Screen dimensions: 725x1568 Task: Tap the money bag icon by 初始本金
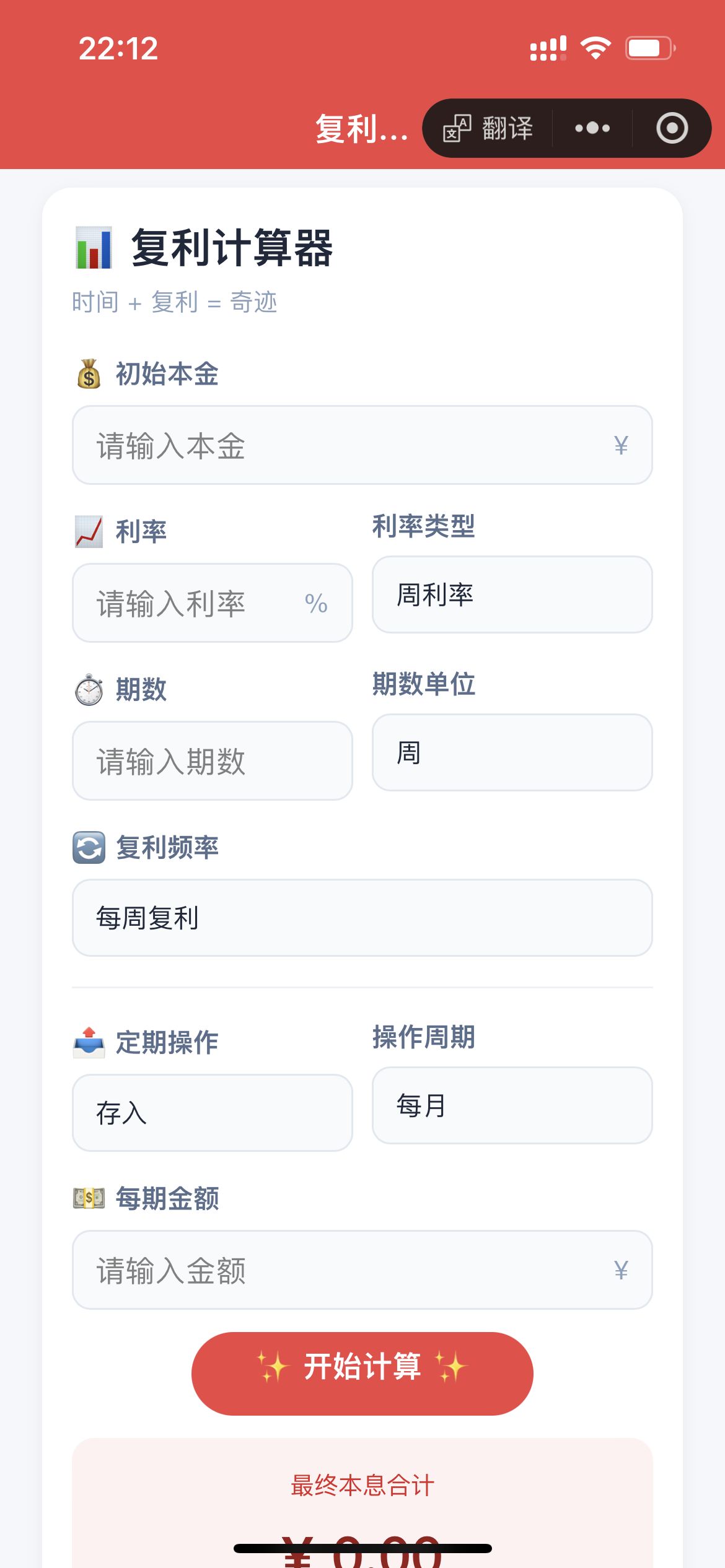(x=89, y=374)
